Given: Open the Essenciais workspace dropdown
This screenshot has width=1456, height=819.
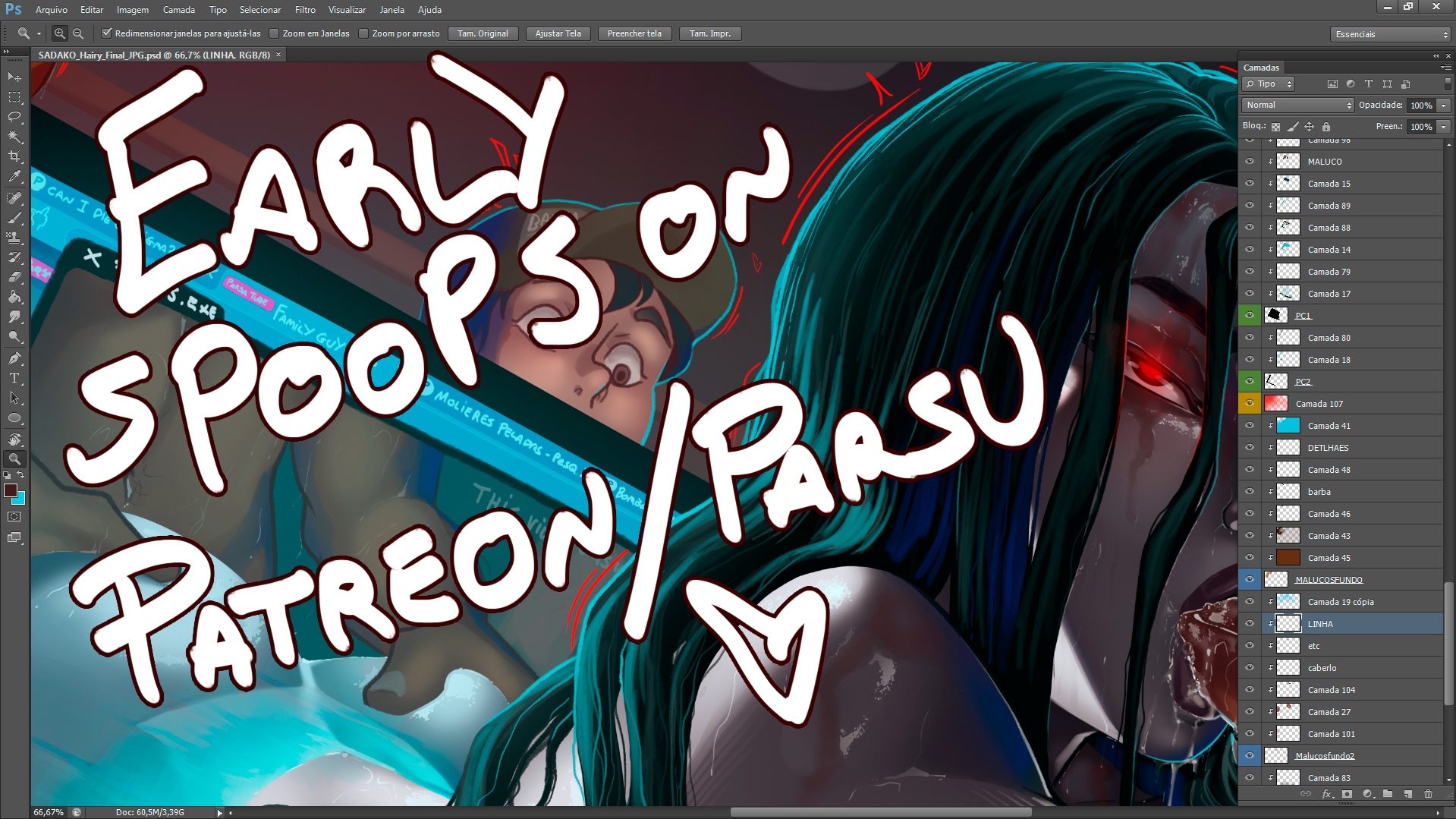Looking at the screenshot, I should pyautogui.click(x=1390, y=34).
